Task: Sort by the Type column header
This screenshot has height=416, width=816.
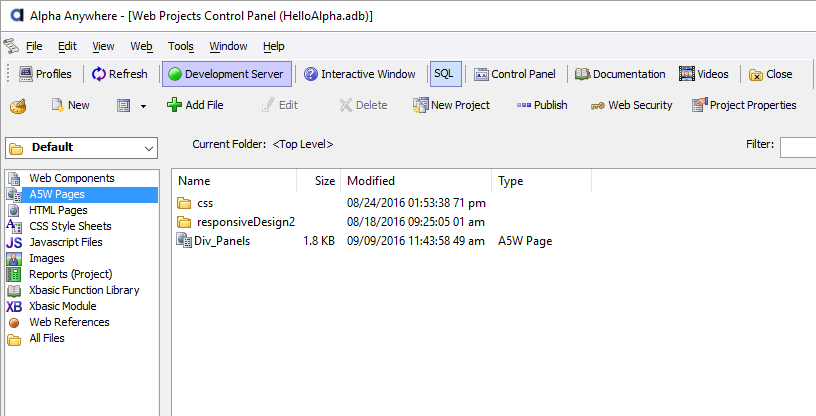Action: pyautogui.click(x=541, y=181)
